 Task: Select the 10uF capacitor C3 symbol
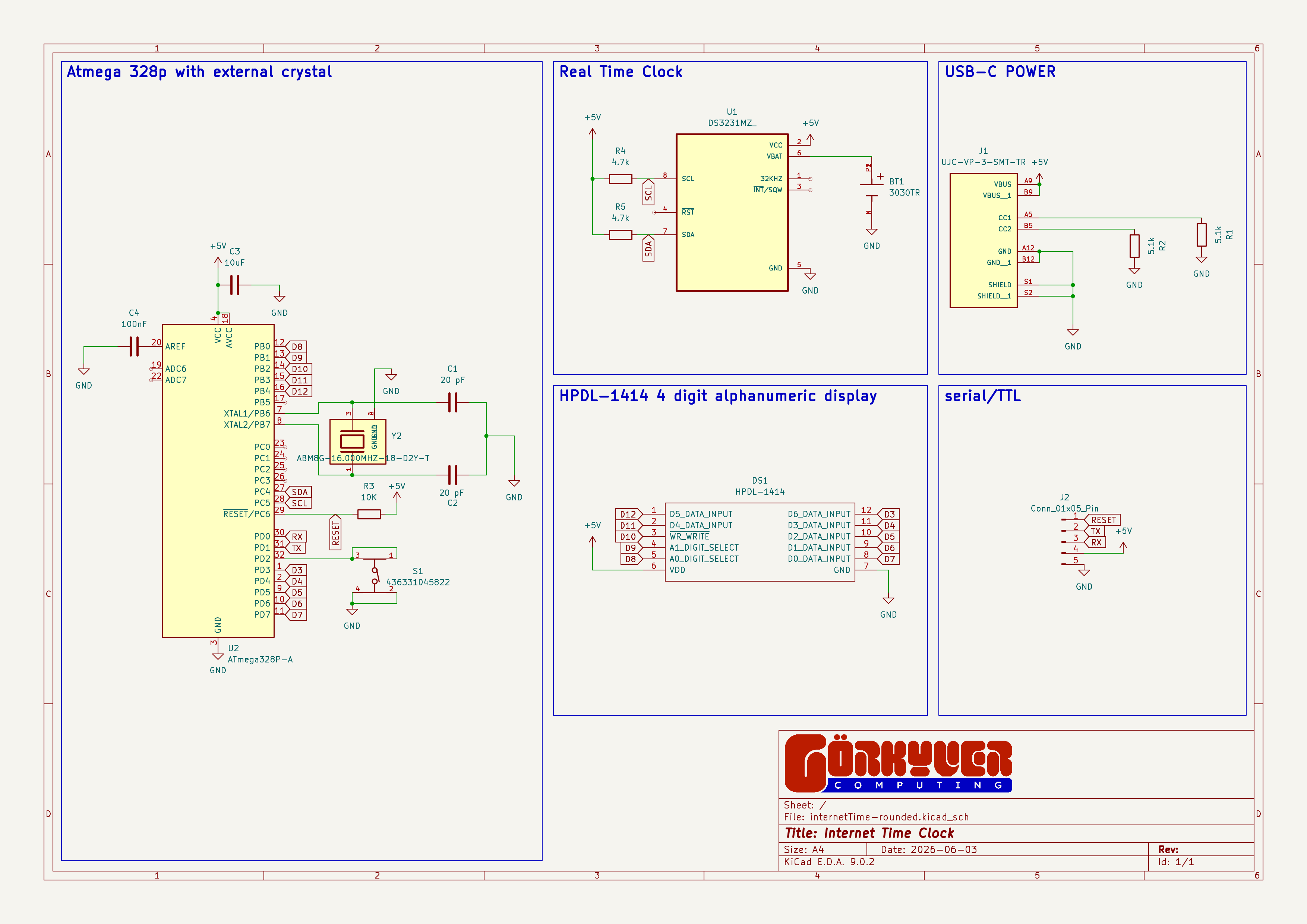234,285
